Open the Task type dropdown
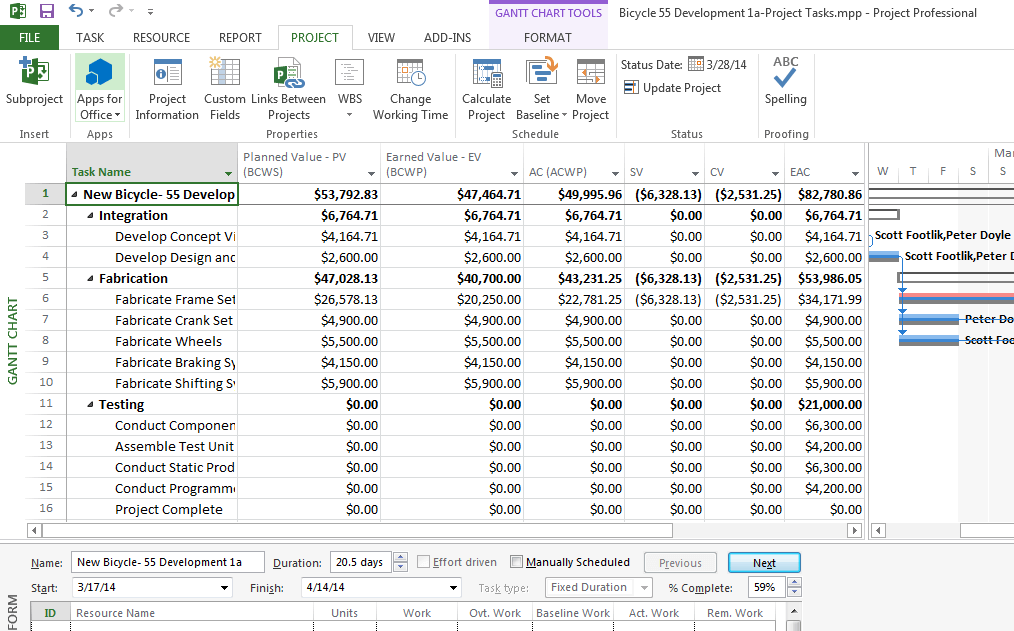Viewport: 1014px width, 631px height. [x=644, y=588]
